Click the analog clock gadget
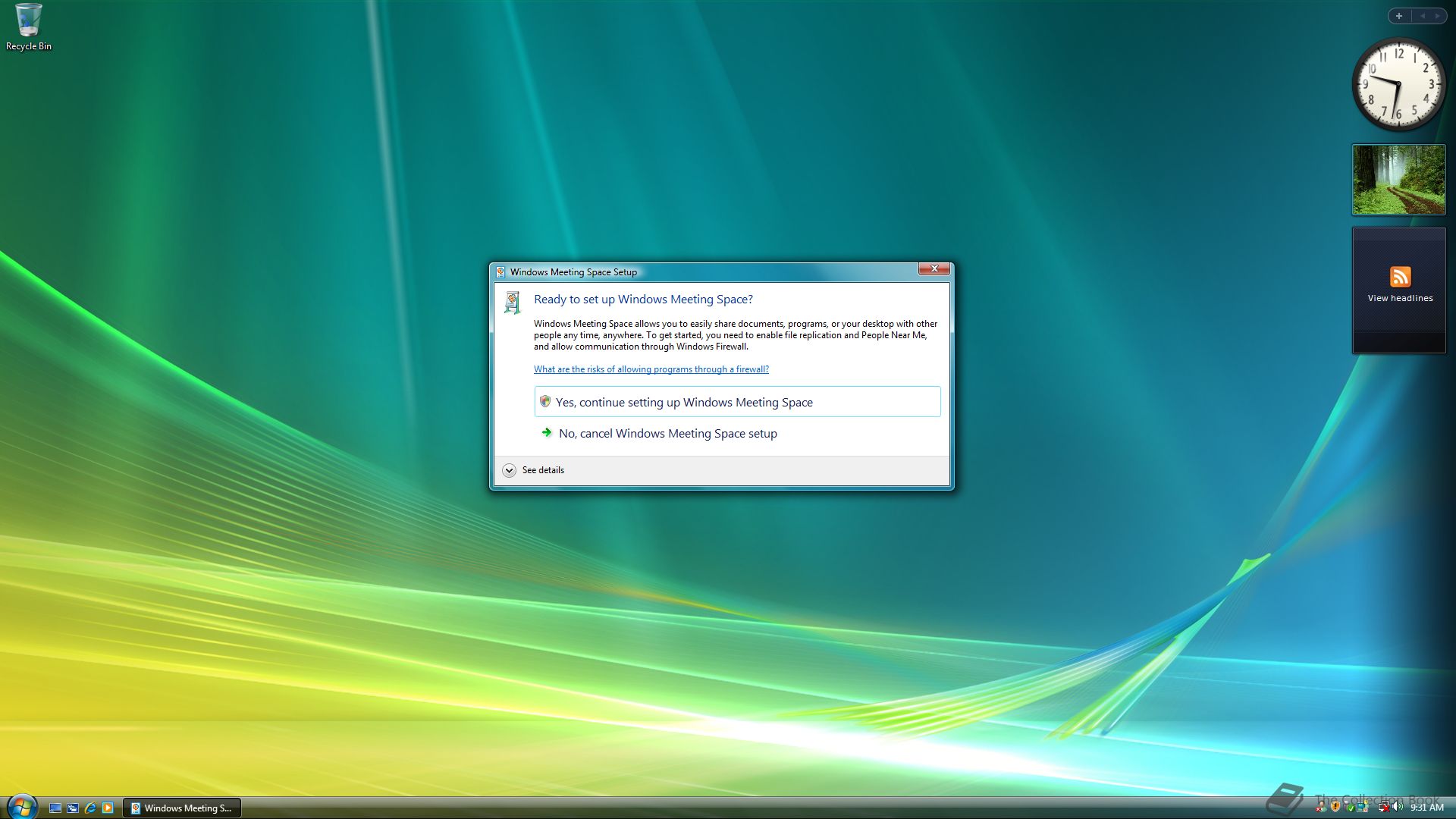This screenshot has width=1456, height=819. tap(1399, 84)
